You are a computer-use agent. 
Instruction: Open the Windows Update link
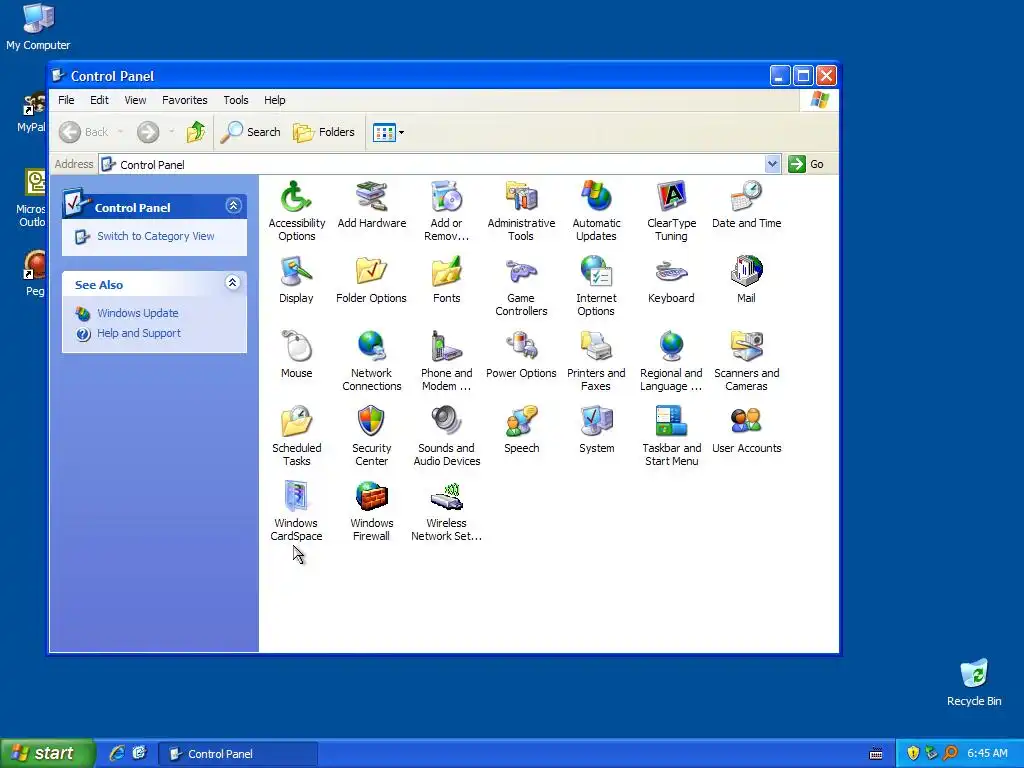pyautogui.click(x=138, y=313)
